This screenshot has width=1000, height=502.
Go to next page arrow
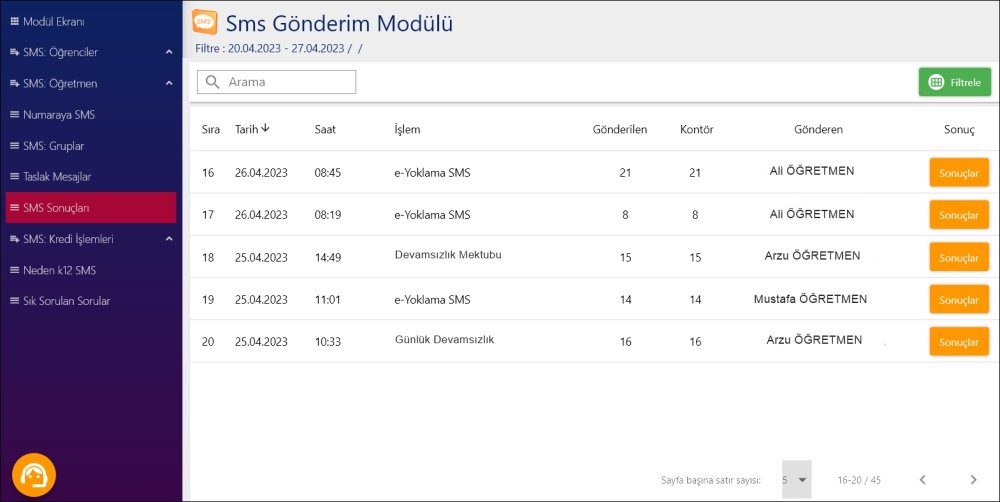pos(973,480)
